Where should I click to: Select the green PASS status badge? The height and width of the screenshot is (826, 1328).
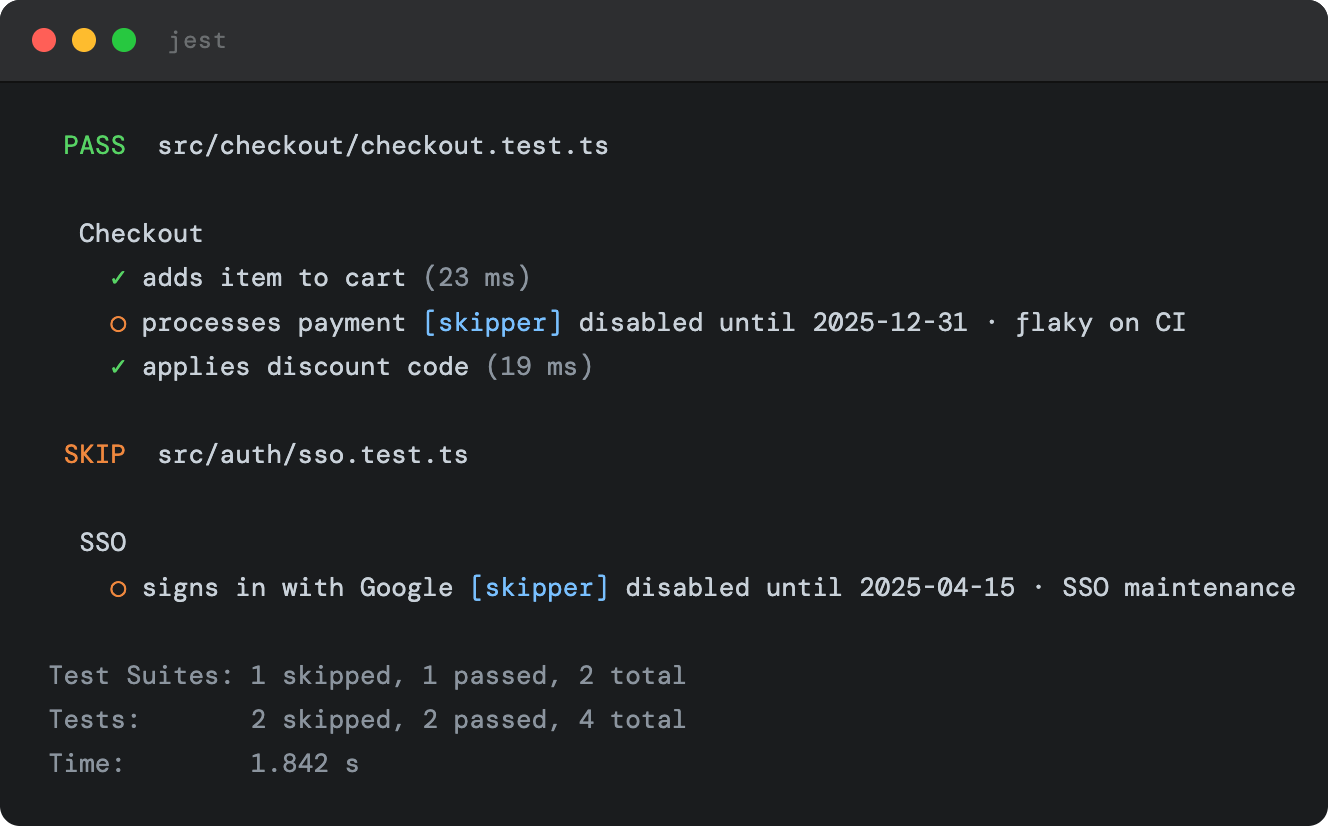click(94, 145)
